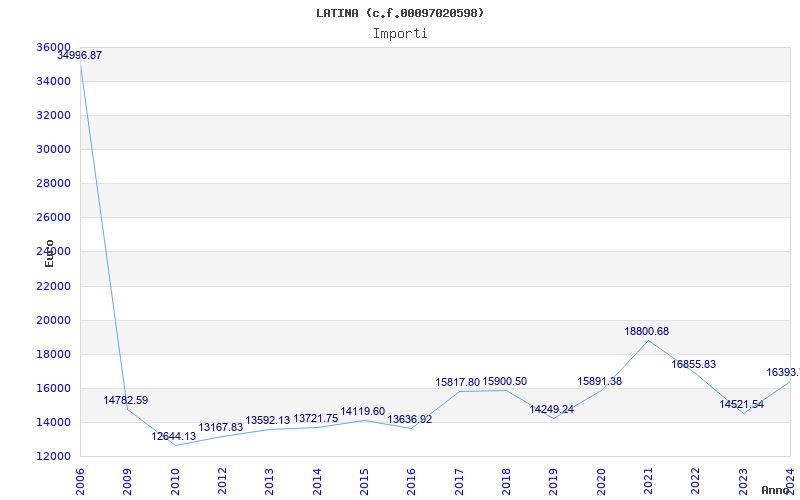The height and width of the screenshot is (500, 800).
Task: Select the 18800.68 peak data label
Action: coord(646,332)
